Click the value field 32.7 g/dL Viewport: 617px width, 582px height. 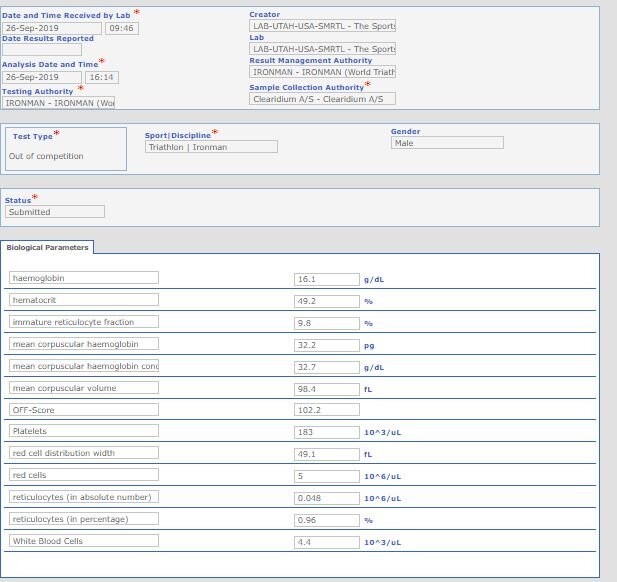(x=327, y=368)
